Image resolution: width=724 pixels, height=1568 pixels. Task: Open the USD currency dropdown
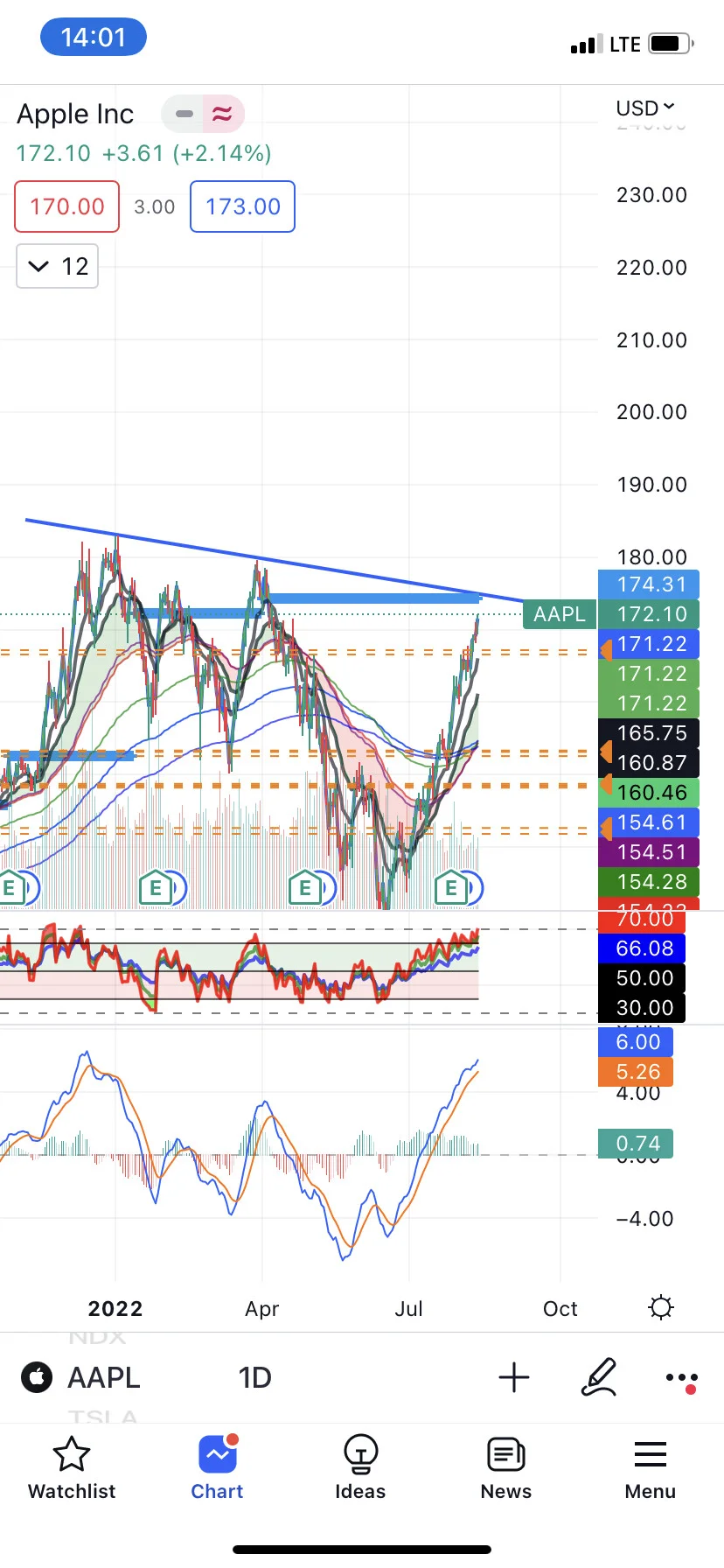pyautogui.click(x=645, y=108)
